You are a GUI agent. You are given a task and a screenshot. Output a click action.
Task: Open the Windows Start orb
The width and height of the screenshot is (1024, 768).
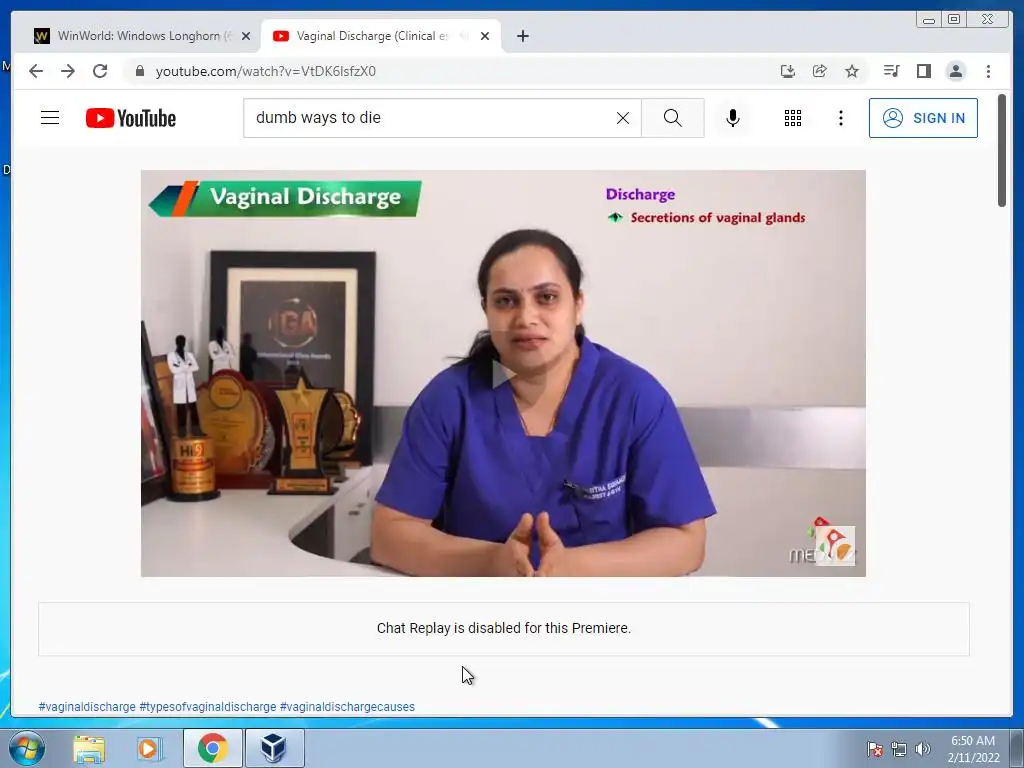click(x=26, y=748)
